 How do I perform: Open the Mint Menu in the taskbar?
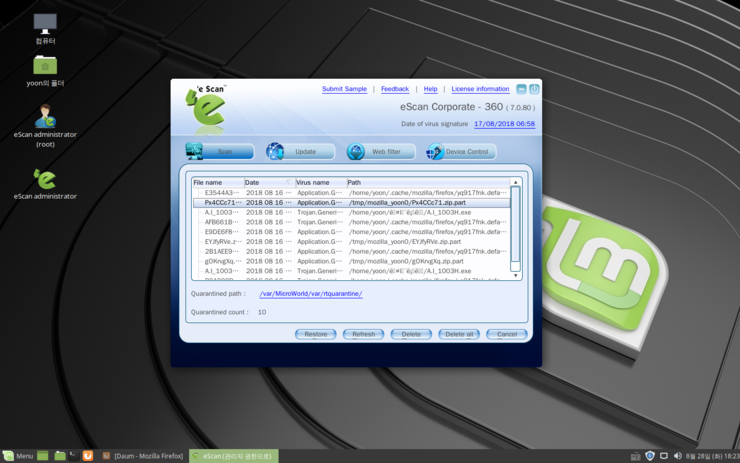18,456
